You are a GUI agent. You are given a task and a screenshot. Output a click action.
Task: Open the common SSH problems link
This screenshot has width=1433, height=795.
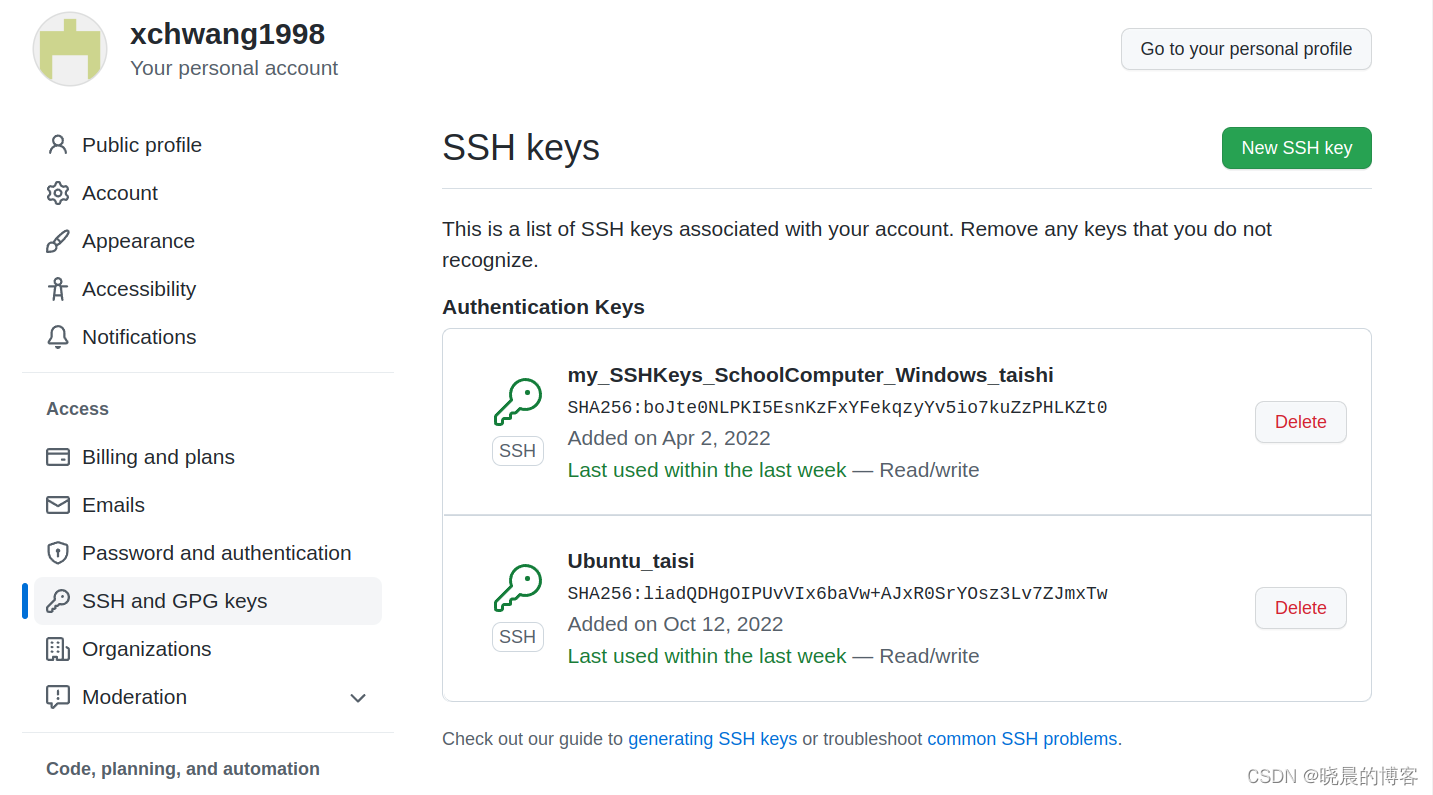(x=1022, y=739)
